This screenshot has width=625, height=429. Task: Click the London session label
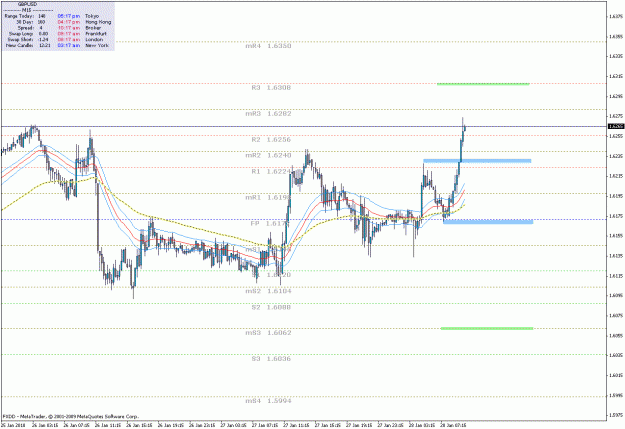point(94,40)
